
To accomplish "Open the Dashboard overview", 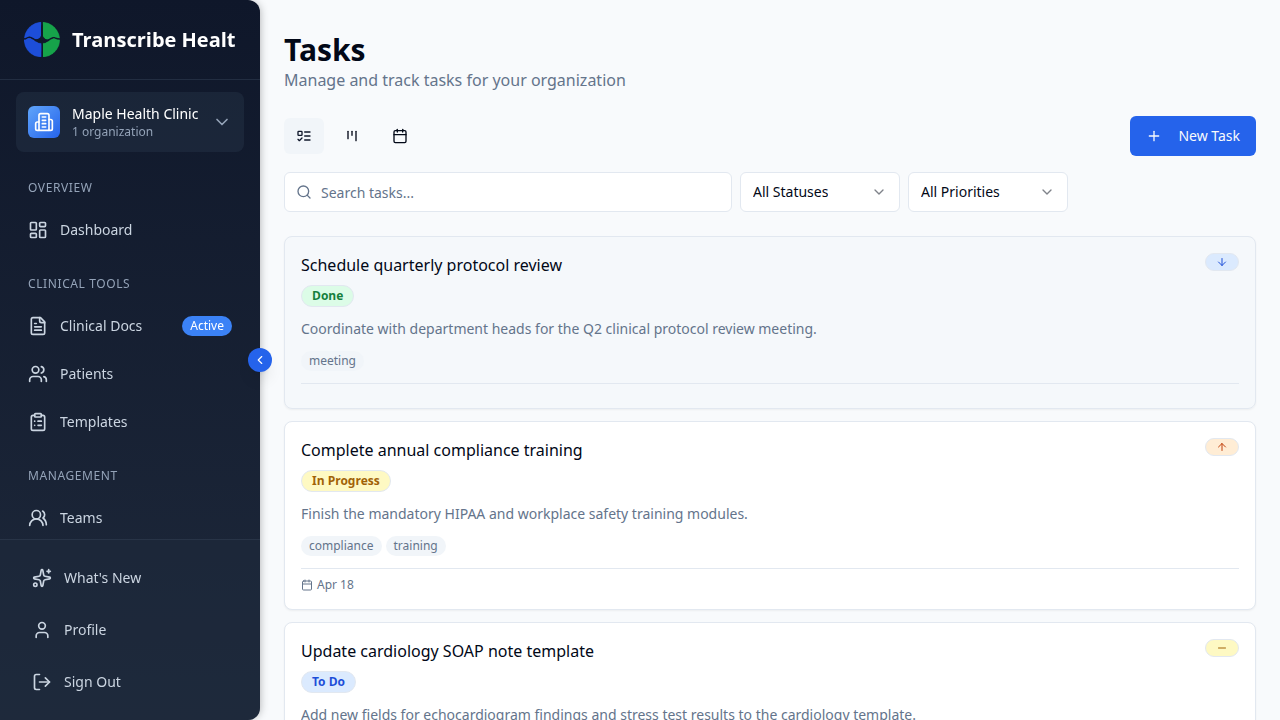I will point(95,229).
